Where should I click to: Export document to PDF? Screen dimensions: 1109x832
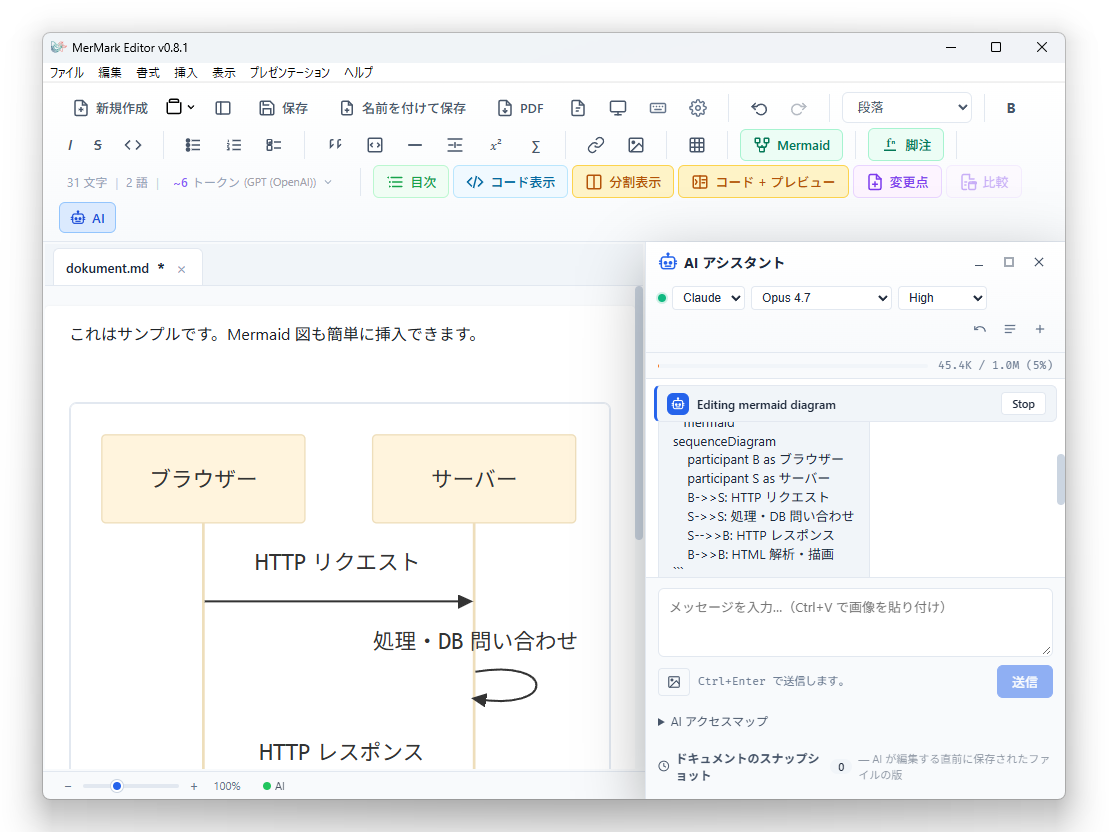coord(521,108)
